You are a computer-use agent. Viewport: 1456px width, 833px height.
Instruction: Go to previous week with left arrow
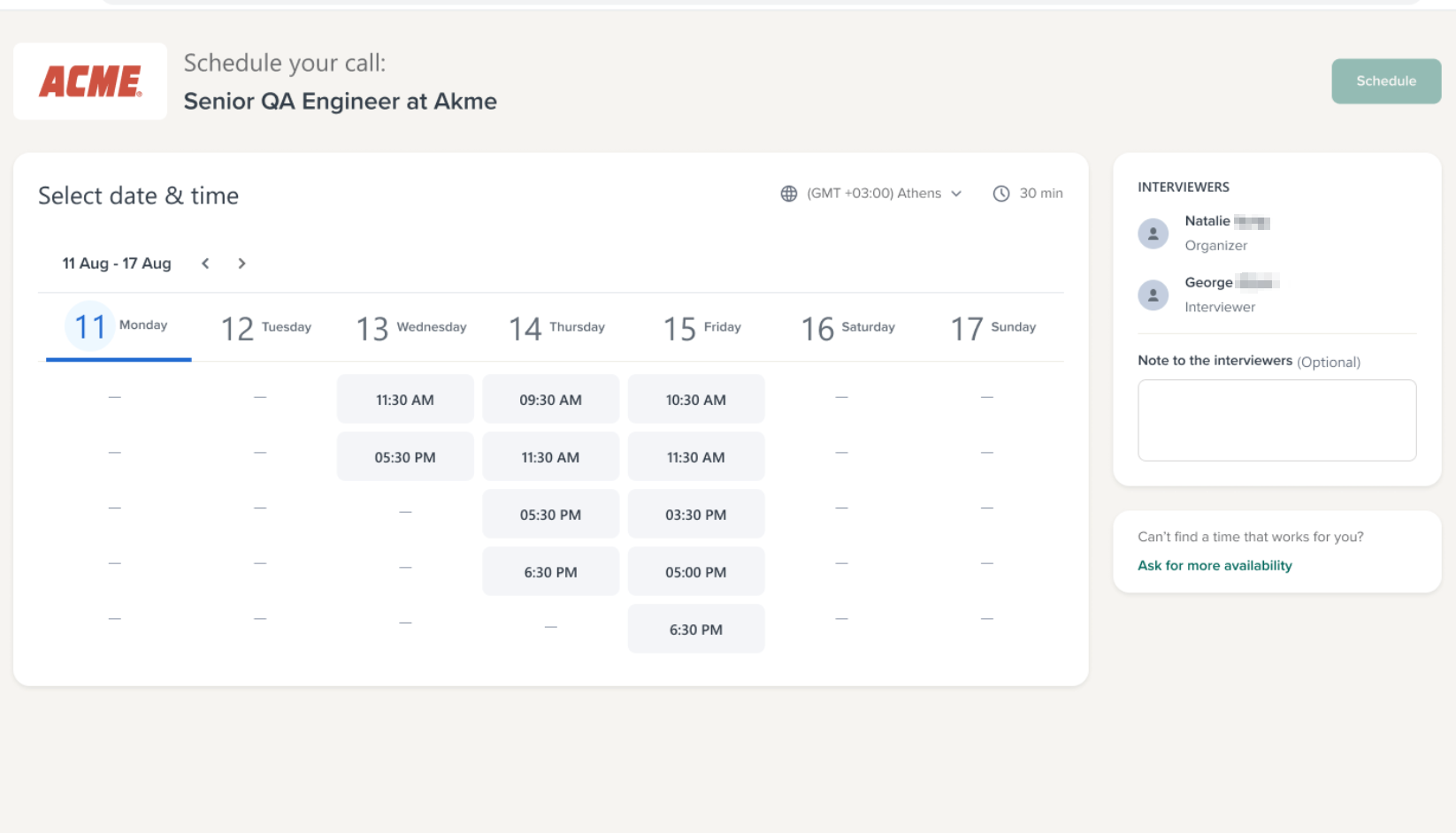pos(205,264)
